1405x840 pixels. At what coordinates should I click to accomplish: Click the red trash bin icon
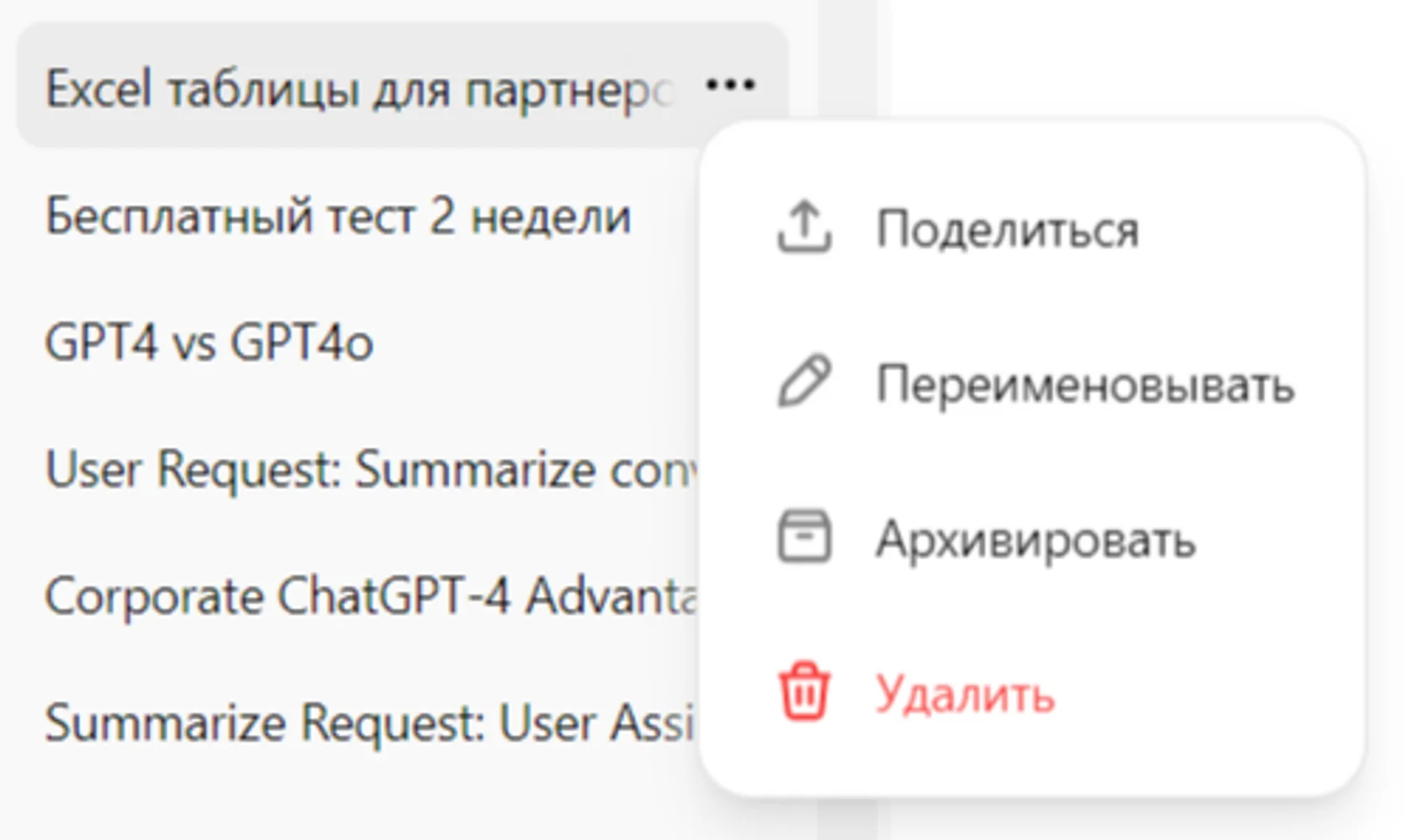[x=805, y=691]
